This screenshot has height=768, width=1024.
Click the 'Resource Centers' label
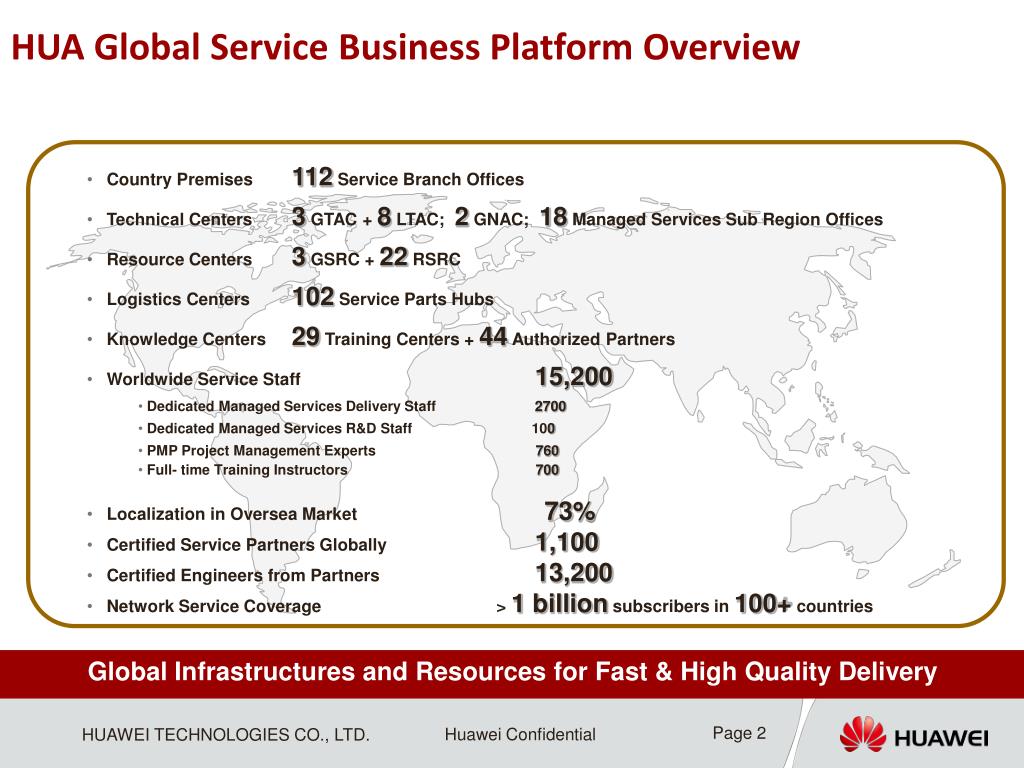tap(180, 259)
